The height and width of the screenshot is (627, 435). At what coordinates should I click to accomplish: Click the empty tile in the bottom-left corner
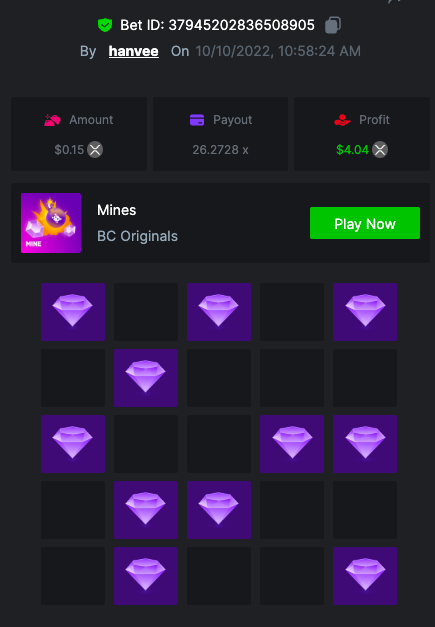[x=73, y=576]
